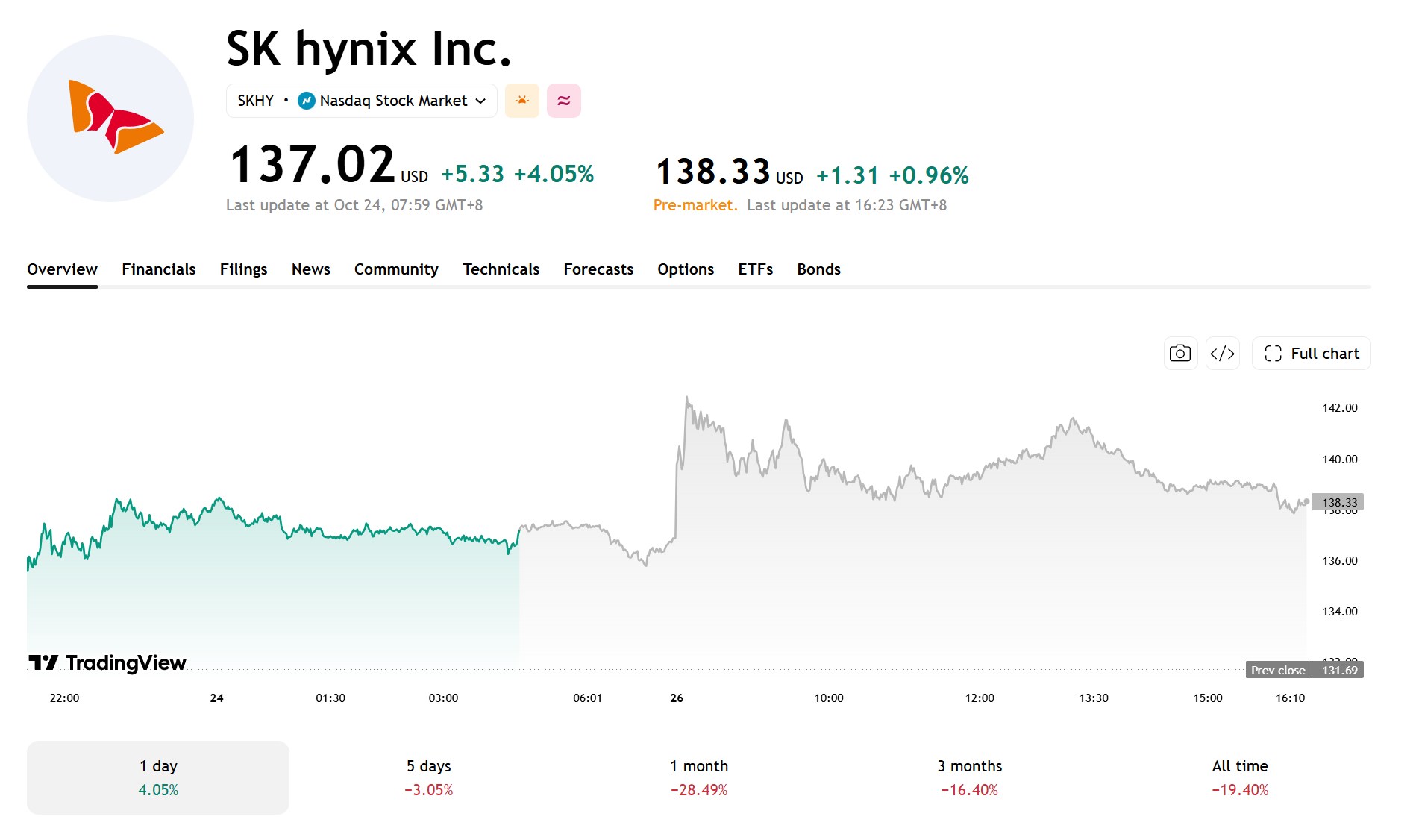This screenshot has width=1413, height=840.
Task: Click the pink approximate-equals data icon
Action: 564,101
